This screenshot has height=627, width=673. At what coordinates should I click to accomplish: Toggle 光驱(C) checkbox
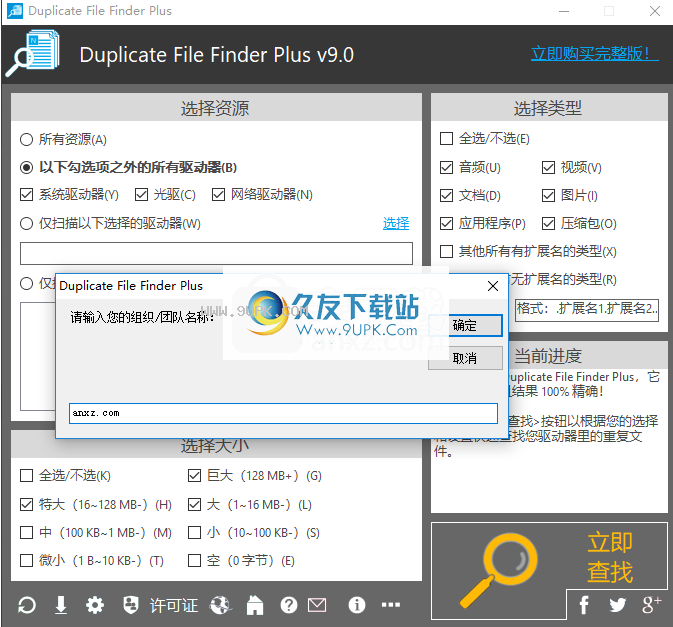(141, 195)
